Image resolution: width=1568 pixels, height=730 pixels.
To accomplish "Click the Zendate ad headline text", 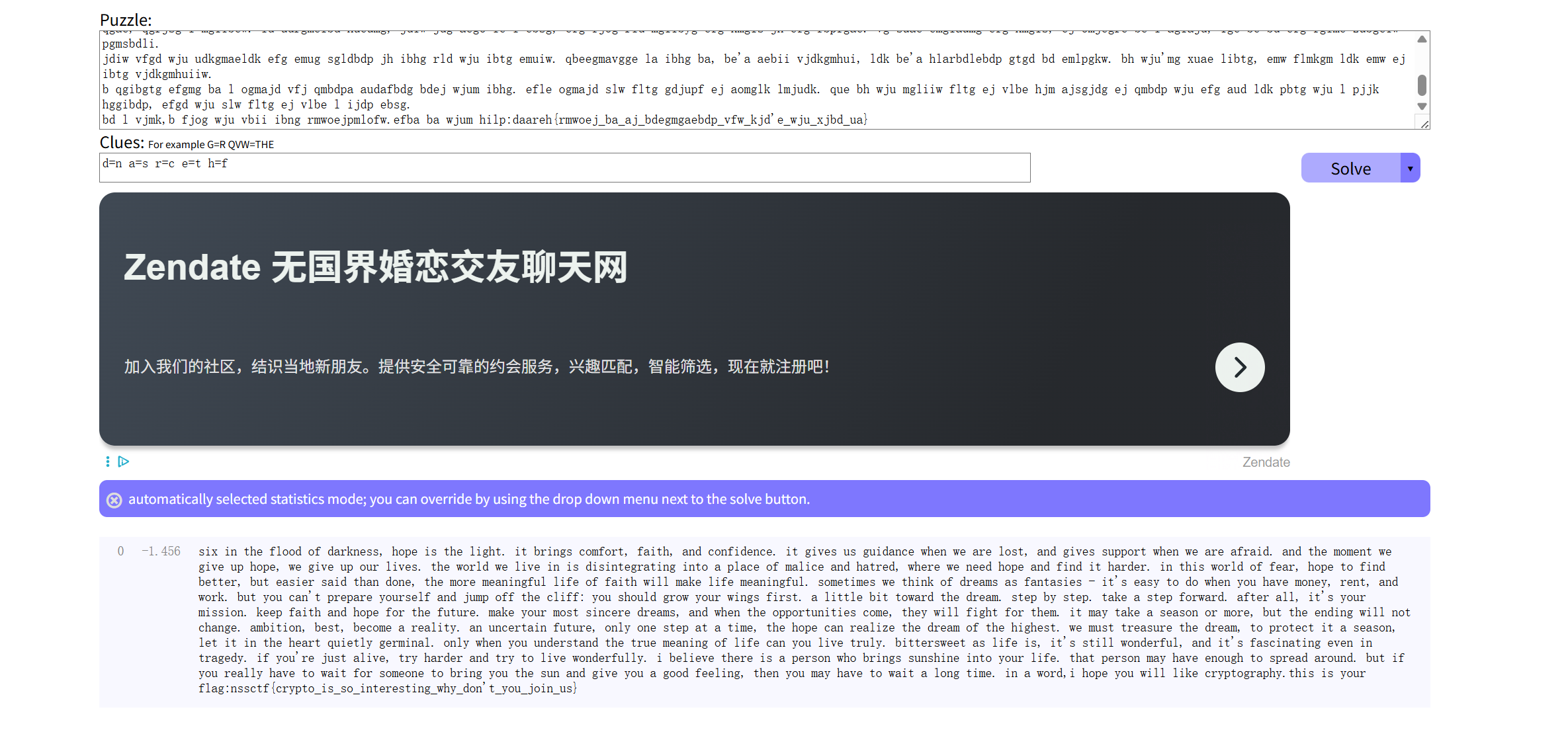I will (x=376, y=267).
